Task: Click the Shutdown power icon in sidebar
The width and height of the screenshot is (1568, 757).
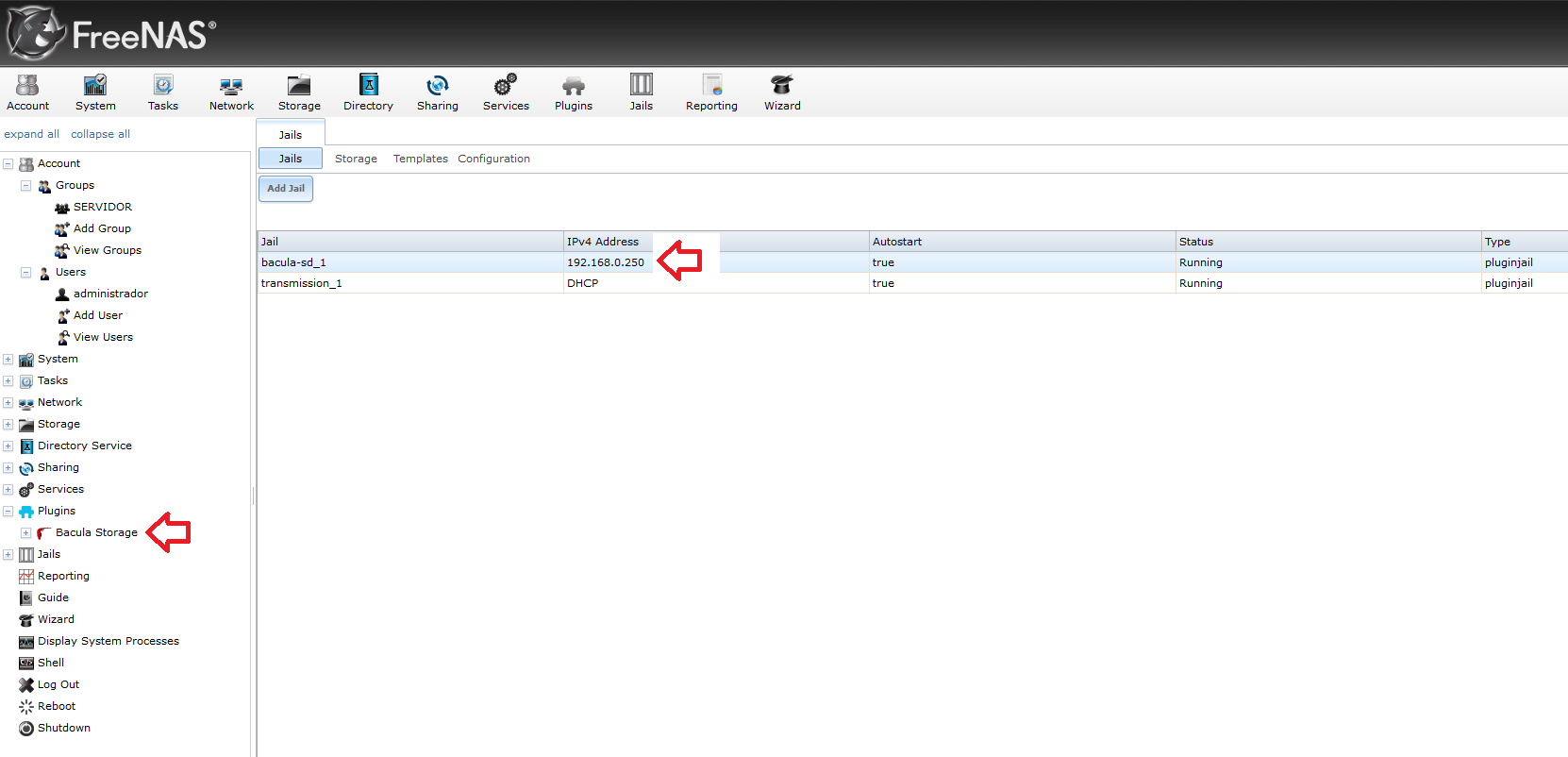Action: pos(26,729)
